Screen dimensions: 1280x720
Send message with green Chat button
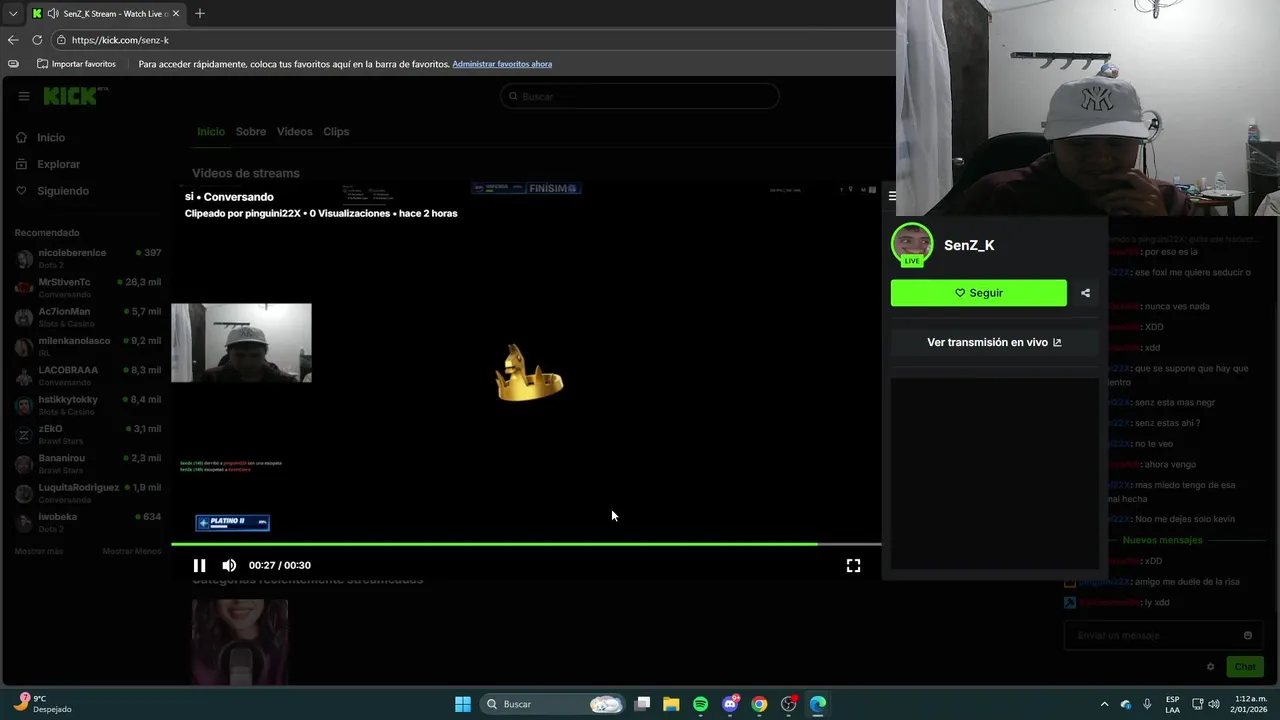tap(1245, 667)
